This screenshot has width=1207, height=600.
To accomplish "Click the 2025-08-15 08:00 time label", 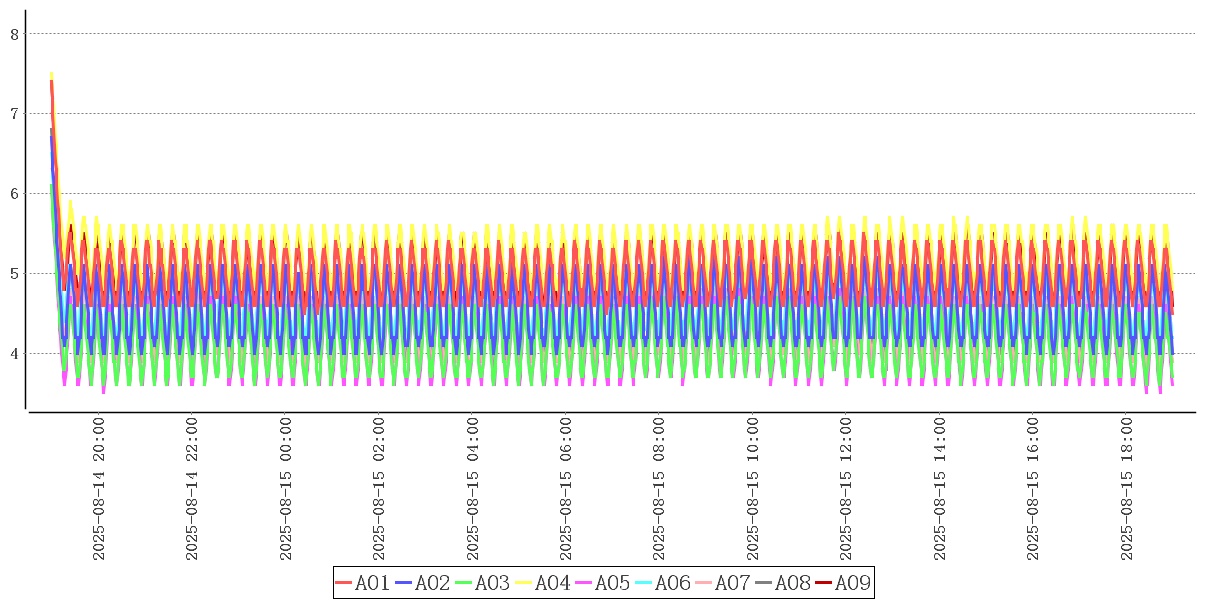I will click(x=660, y=489).
